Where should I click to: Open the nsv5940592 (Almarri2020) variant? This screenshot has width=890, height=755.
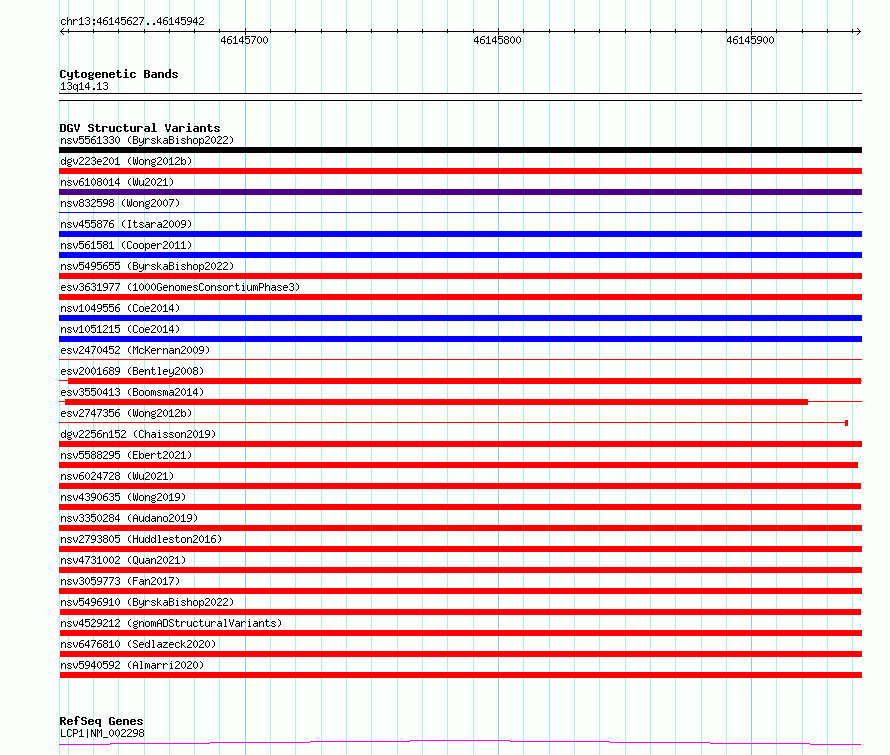pyautogui.click(x=132, y=665)
